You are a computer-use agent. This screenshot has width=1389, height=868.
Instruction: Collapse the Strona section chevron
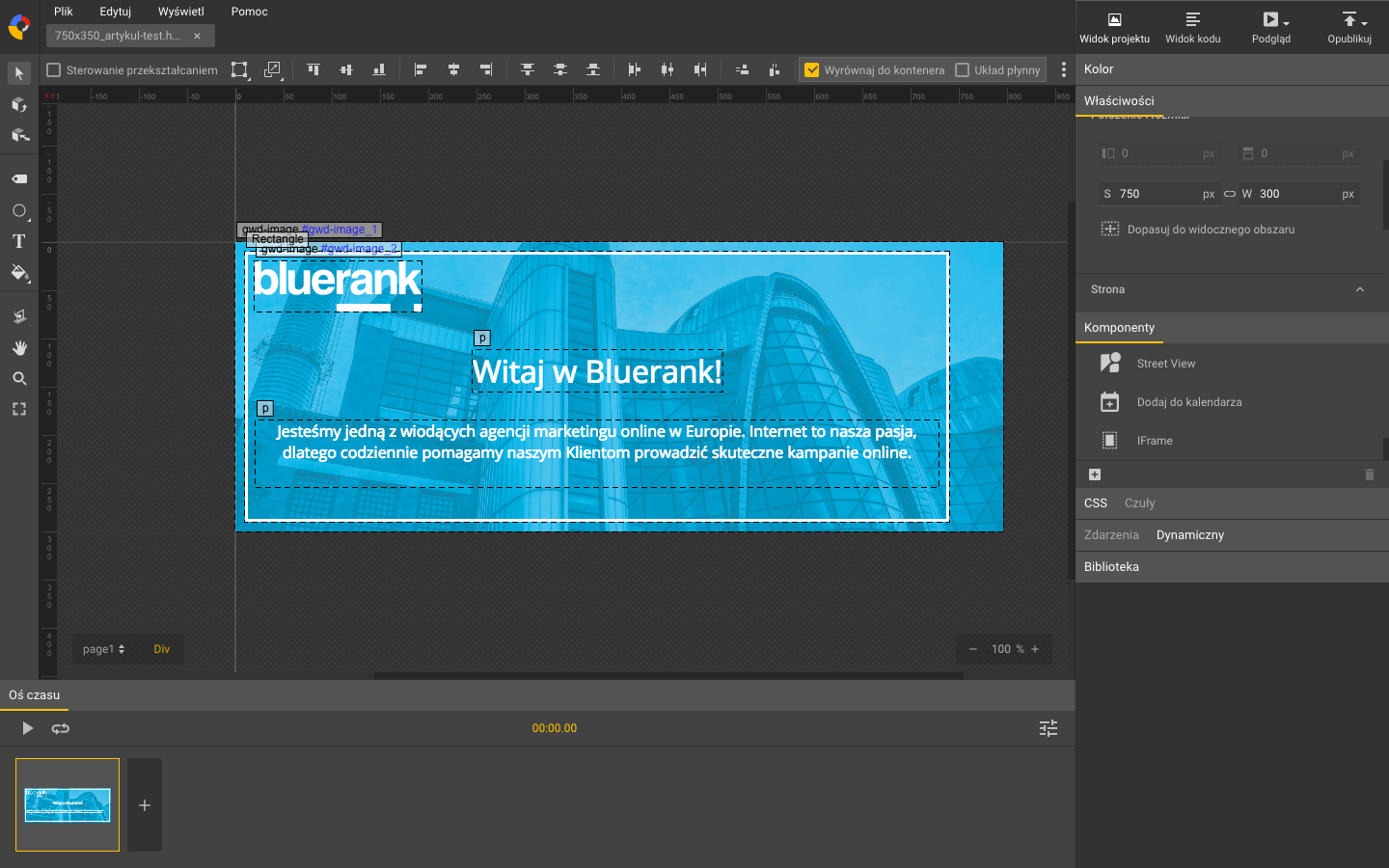coord(1360,289)
